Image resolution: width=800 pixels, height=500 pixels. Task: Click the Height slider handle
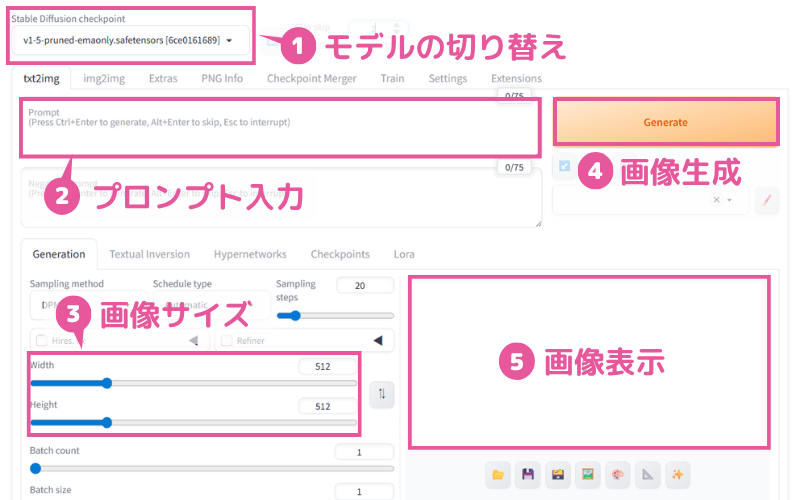[x=107, y=422]
